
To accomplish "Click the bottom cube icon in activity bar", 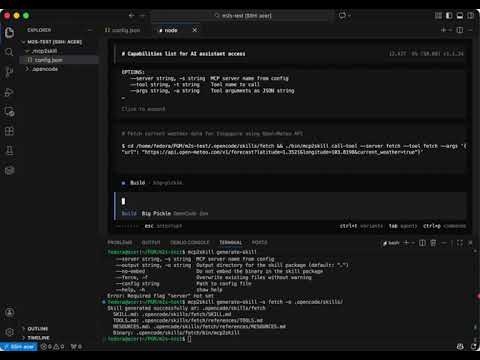I will click(x=9, y=170).
